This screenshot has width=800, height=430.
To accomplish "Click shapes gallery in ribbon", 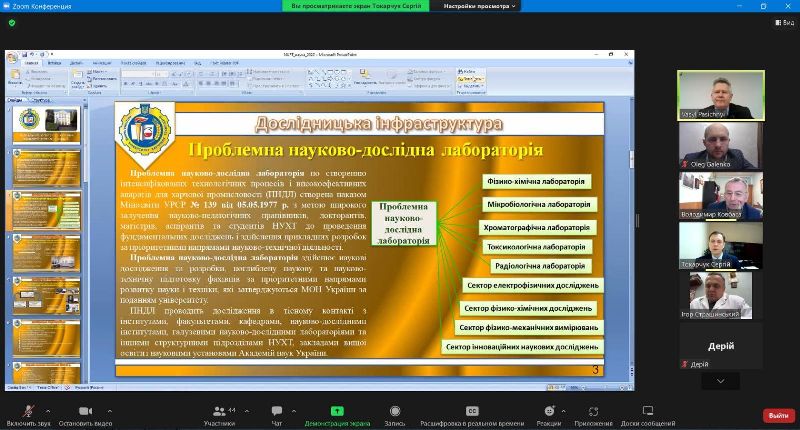I will (329, 79).
